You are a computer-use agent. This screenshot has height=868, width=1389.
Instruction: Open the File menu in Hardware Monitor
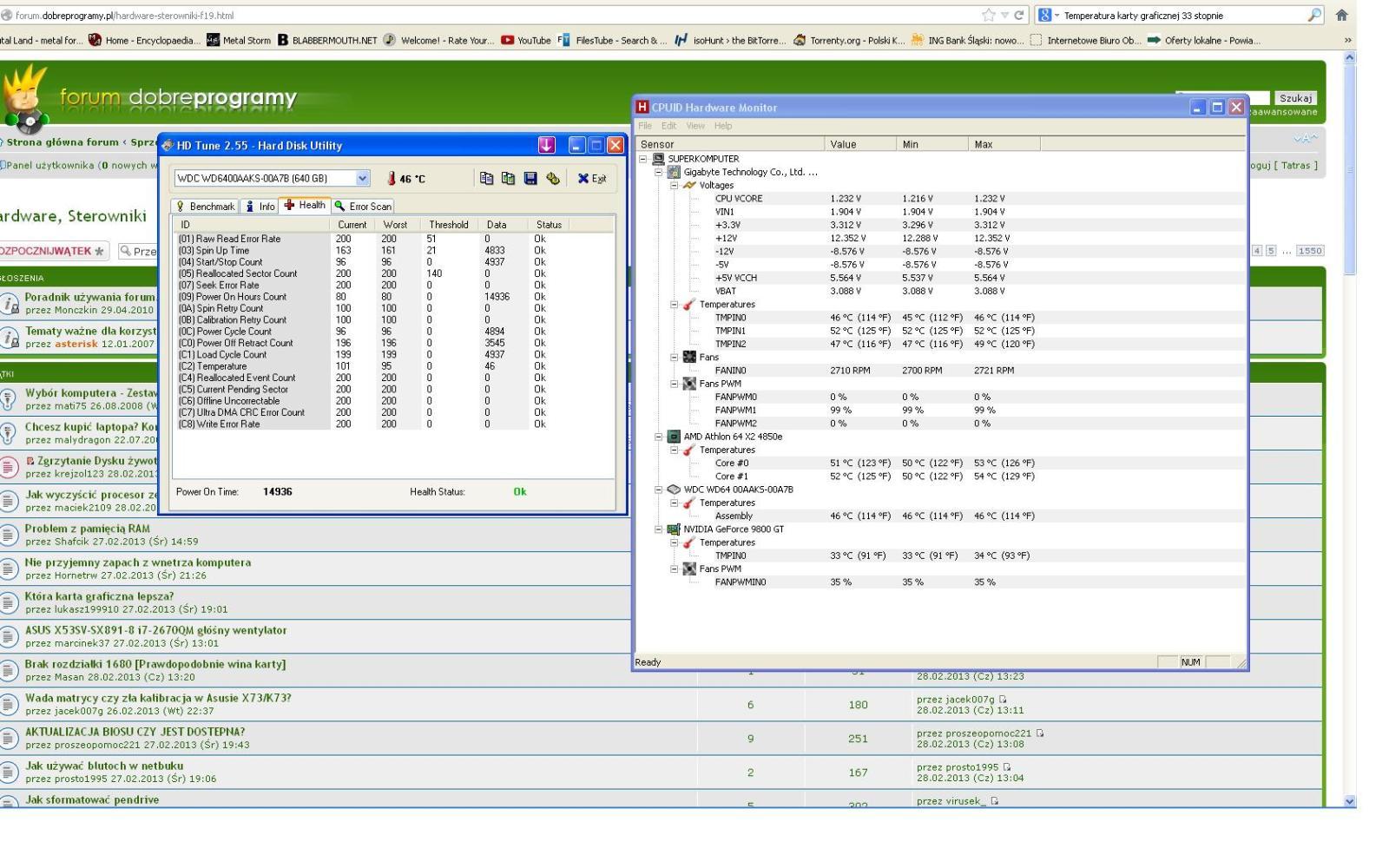click(645, 126)
